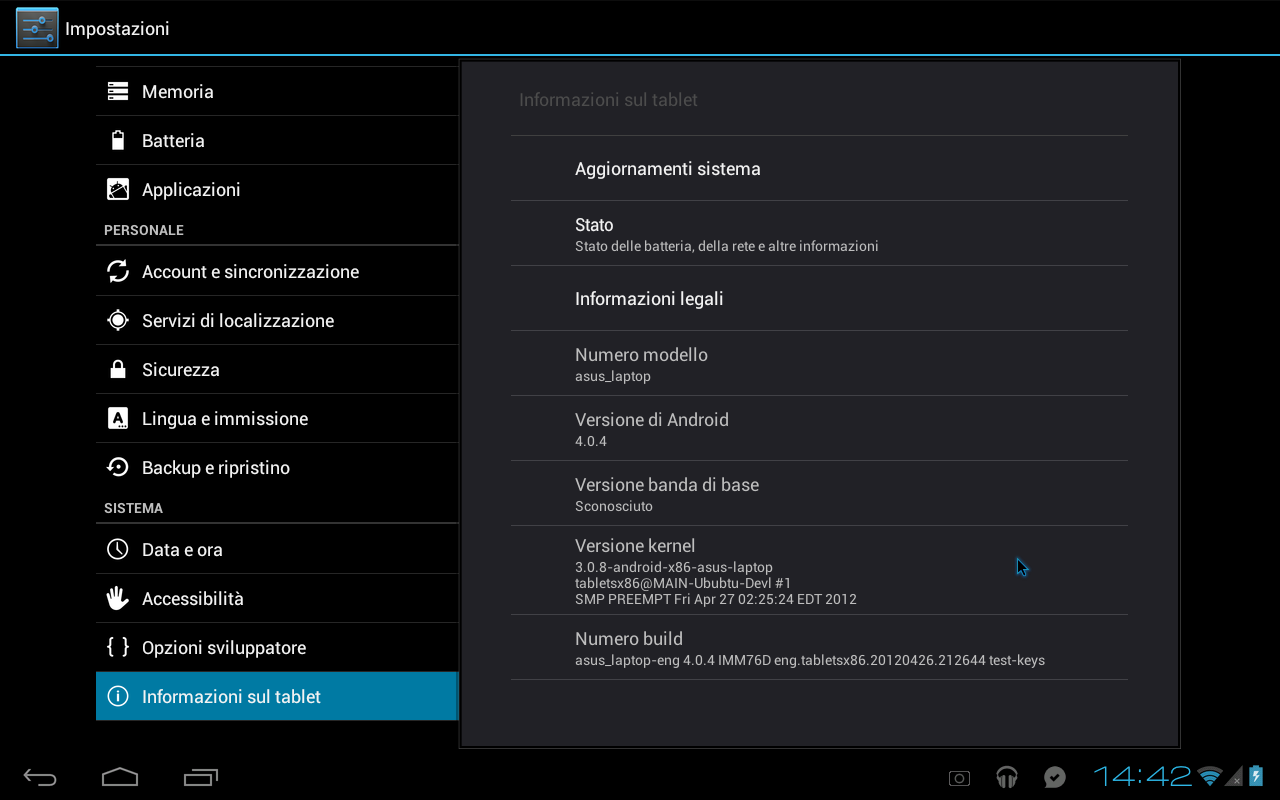Tap the Impostazioni app icon in header
Screen dimensions: 1280x800
coord(37,27)
